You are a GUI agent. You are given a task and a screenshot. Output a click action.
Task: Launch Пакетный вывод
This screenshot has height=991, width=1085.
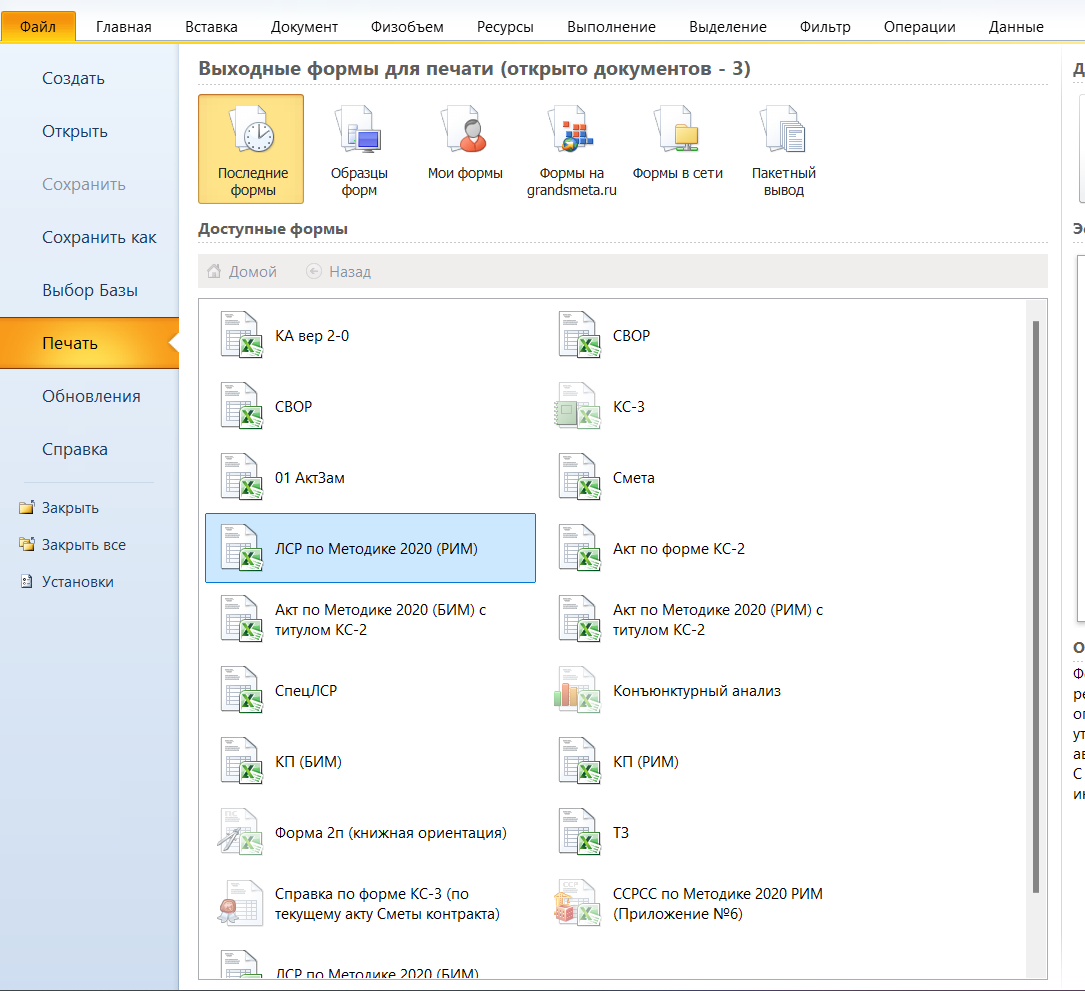(783, 150)
